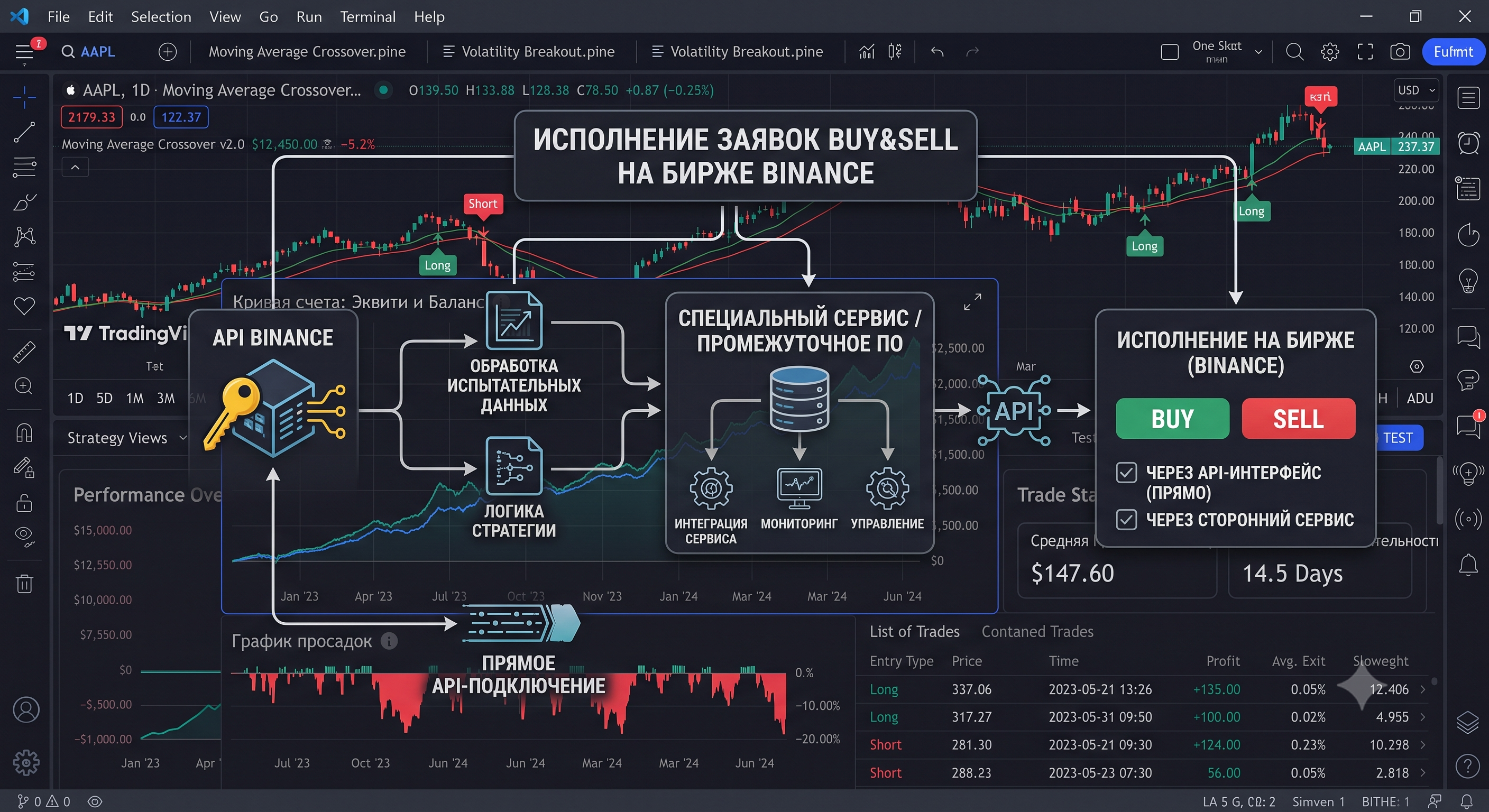Click the redo arrow
This screenshot has width=1489, height=812.
coord(972,52)
